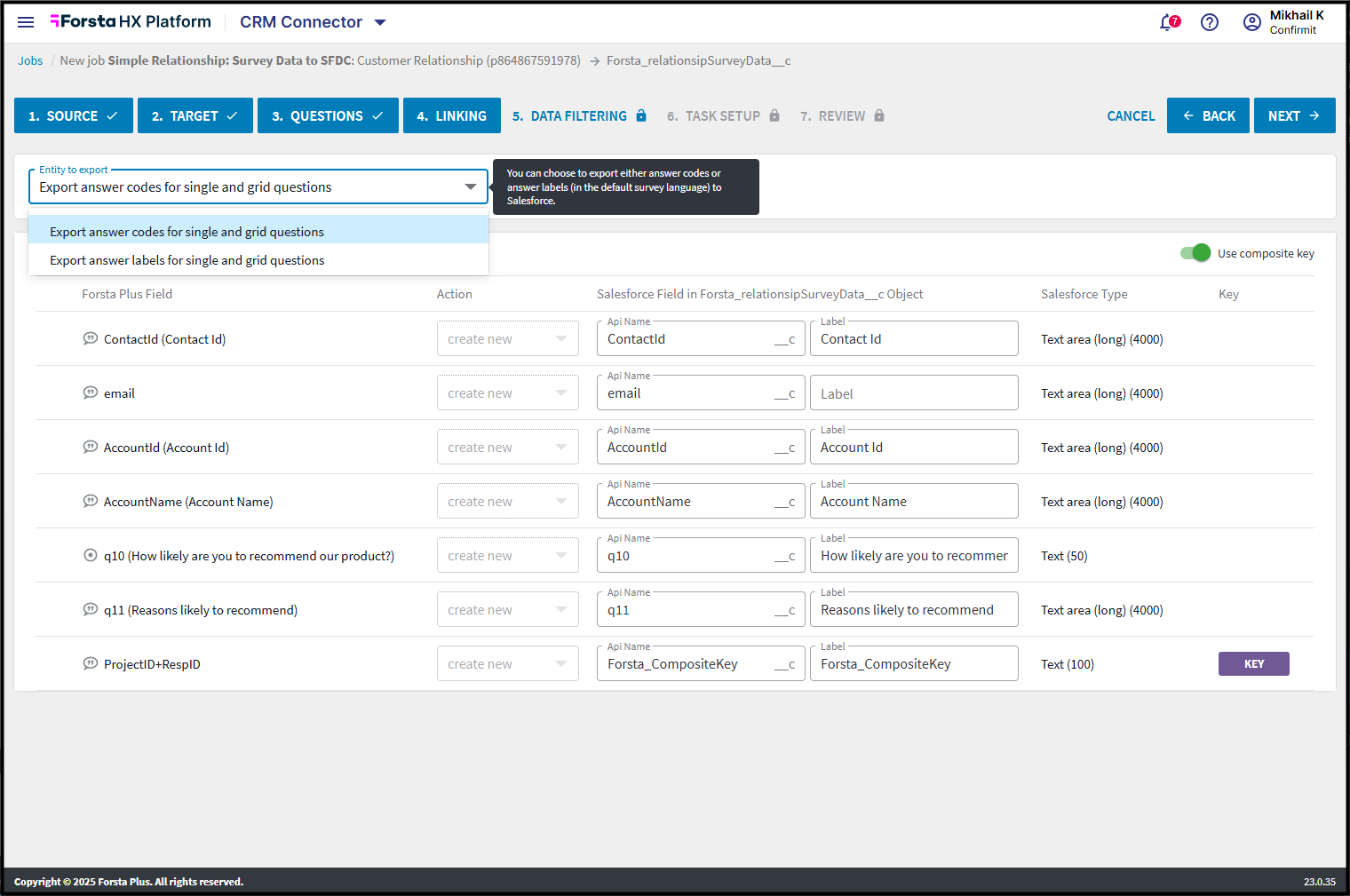Click the ContactId row comment icon
This screenshot has height=896, width=1350.
point(91,338)
